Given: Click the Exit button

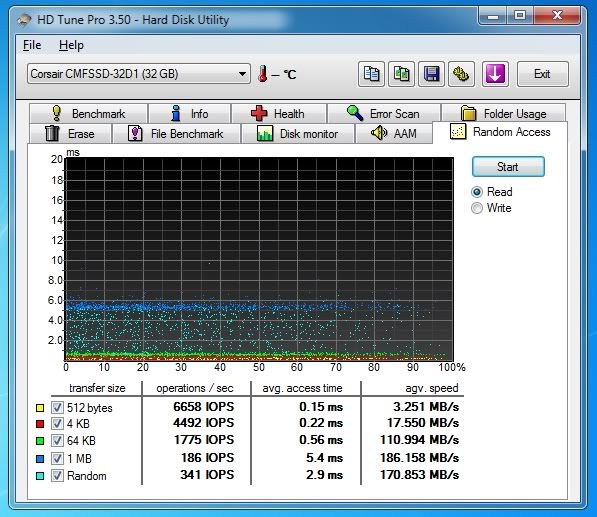Looking at the screenshot, I should click(x=542, y=74).
